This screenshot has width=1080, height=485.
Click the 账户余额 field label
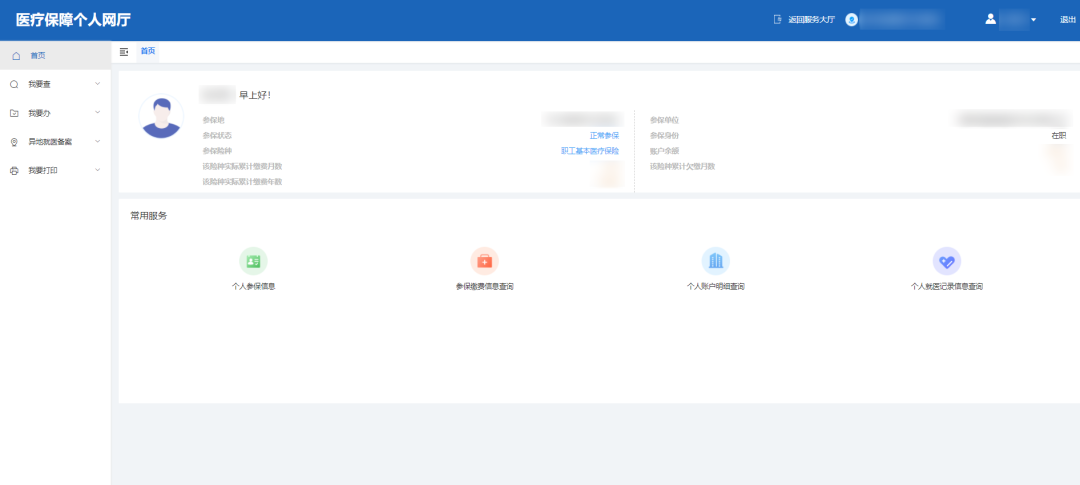click(665, 151)
